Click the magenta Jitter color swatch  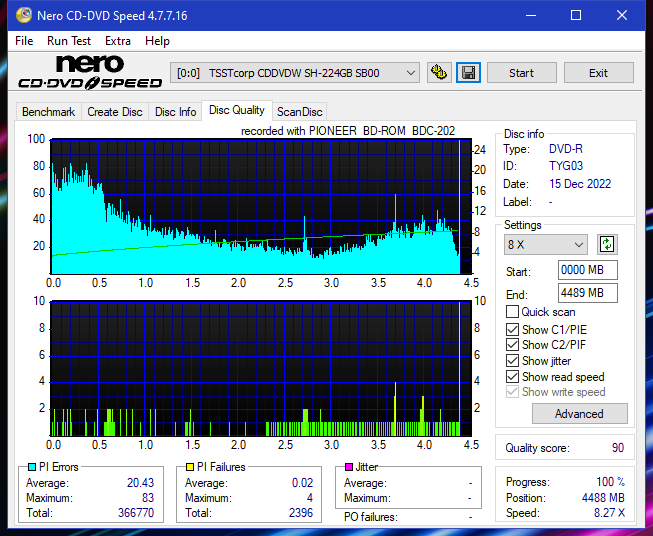[349, 467]
